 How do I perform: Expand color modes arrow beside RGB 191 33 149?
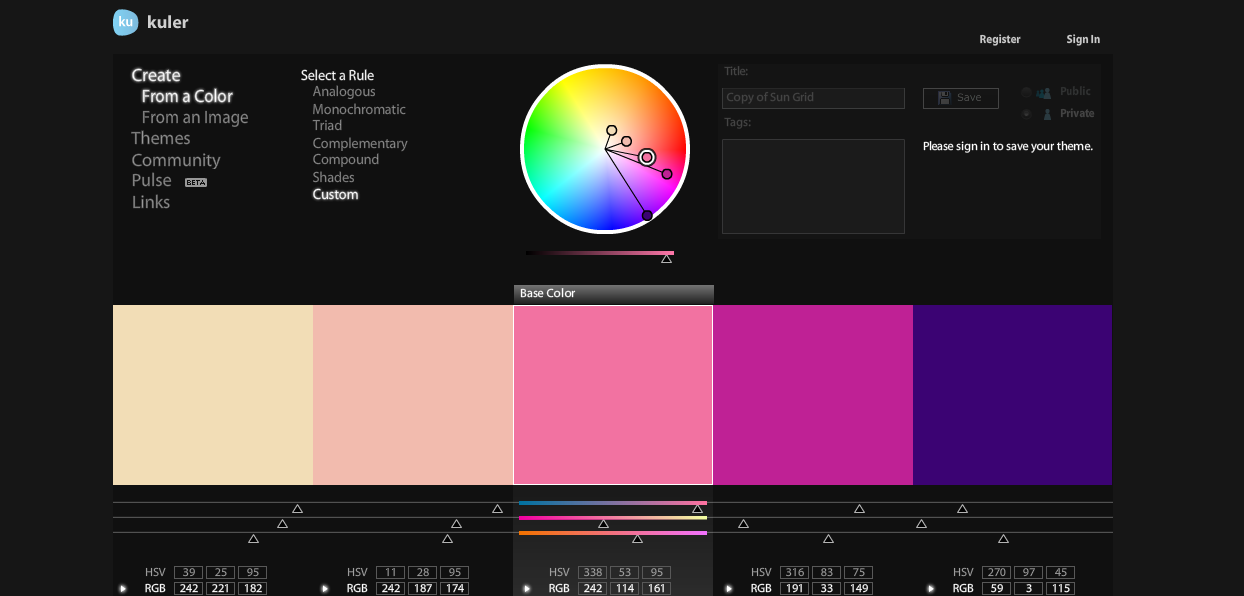[x=729, y=589]
